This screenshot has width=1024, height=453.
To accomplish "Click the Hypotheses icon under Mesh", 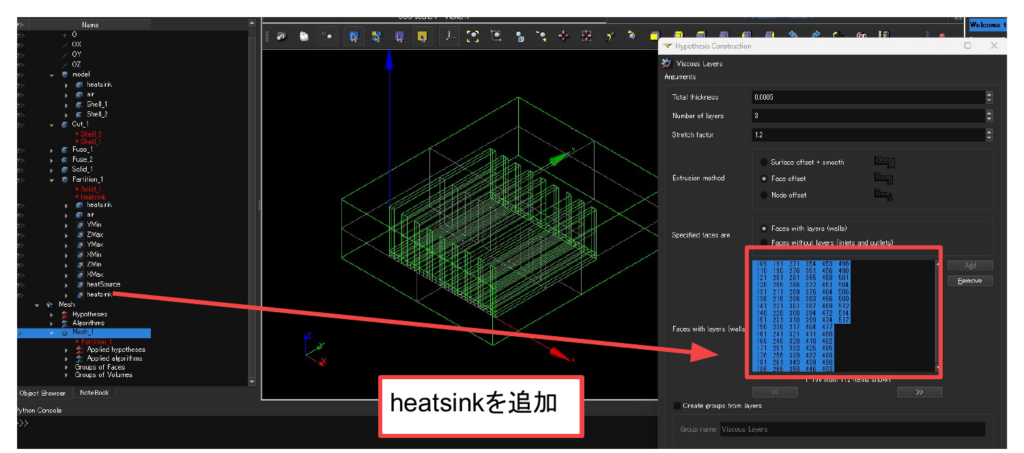I will [64, 313].
